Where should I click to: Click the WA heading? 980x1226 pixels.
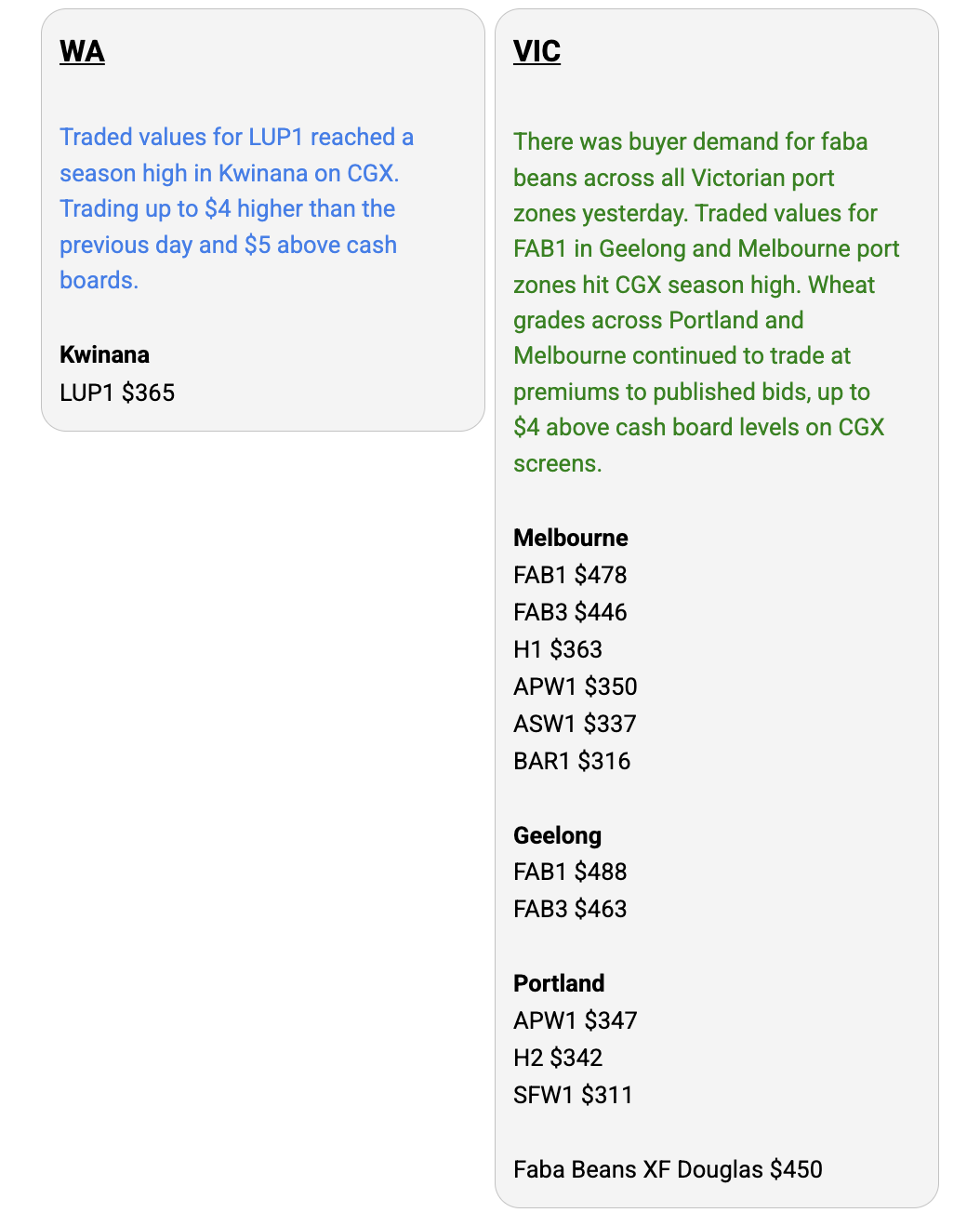tap(82, 51)
